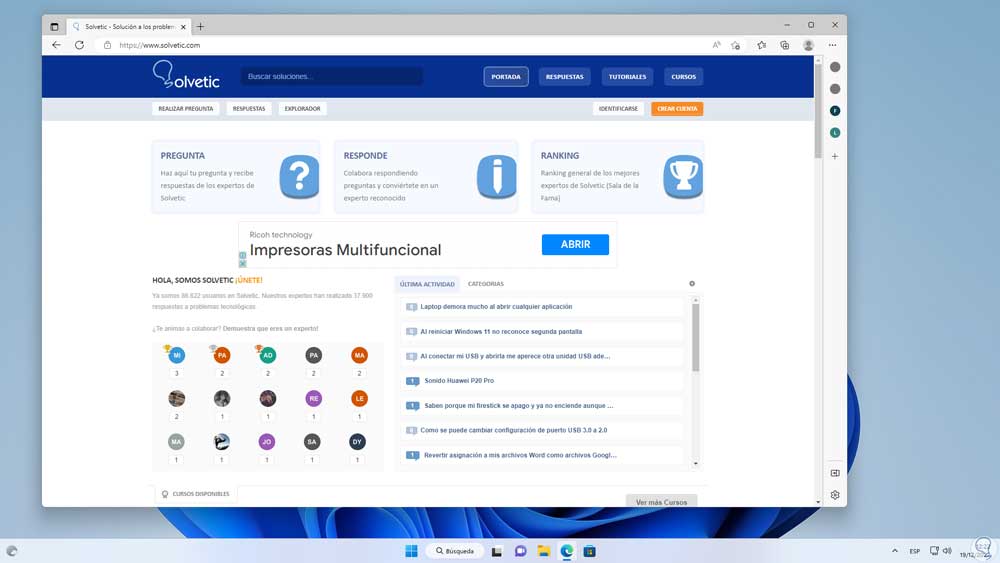Image resolution: width=1000 pixels, height=563 pixels.
Task: Open the tab actions menu icon
Action: click(54, 27)
